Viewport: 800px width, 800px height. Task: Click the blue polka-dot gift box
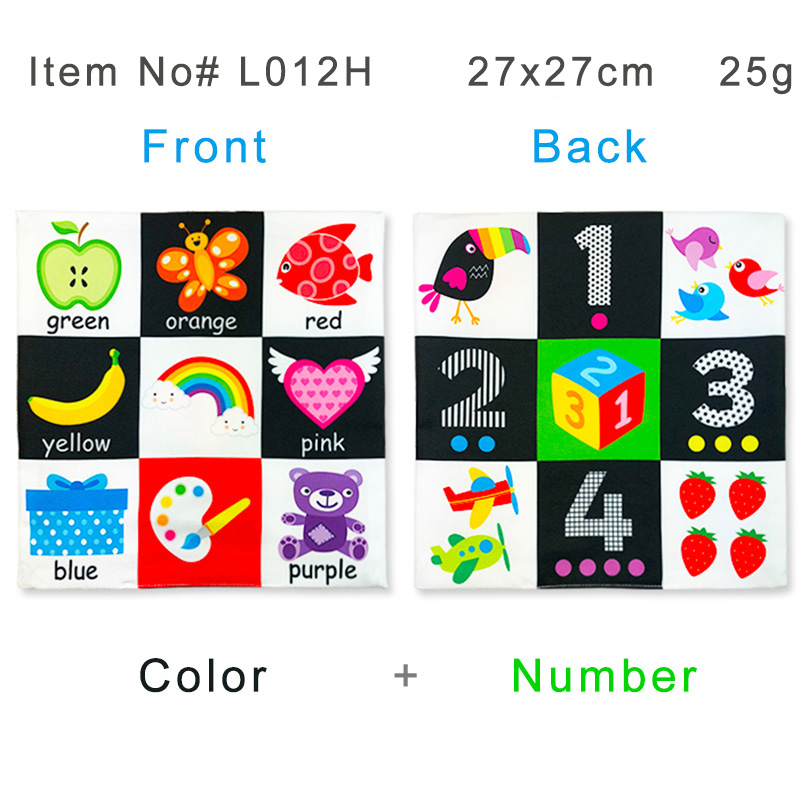point(77,514)
